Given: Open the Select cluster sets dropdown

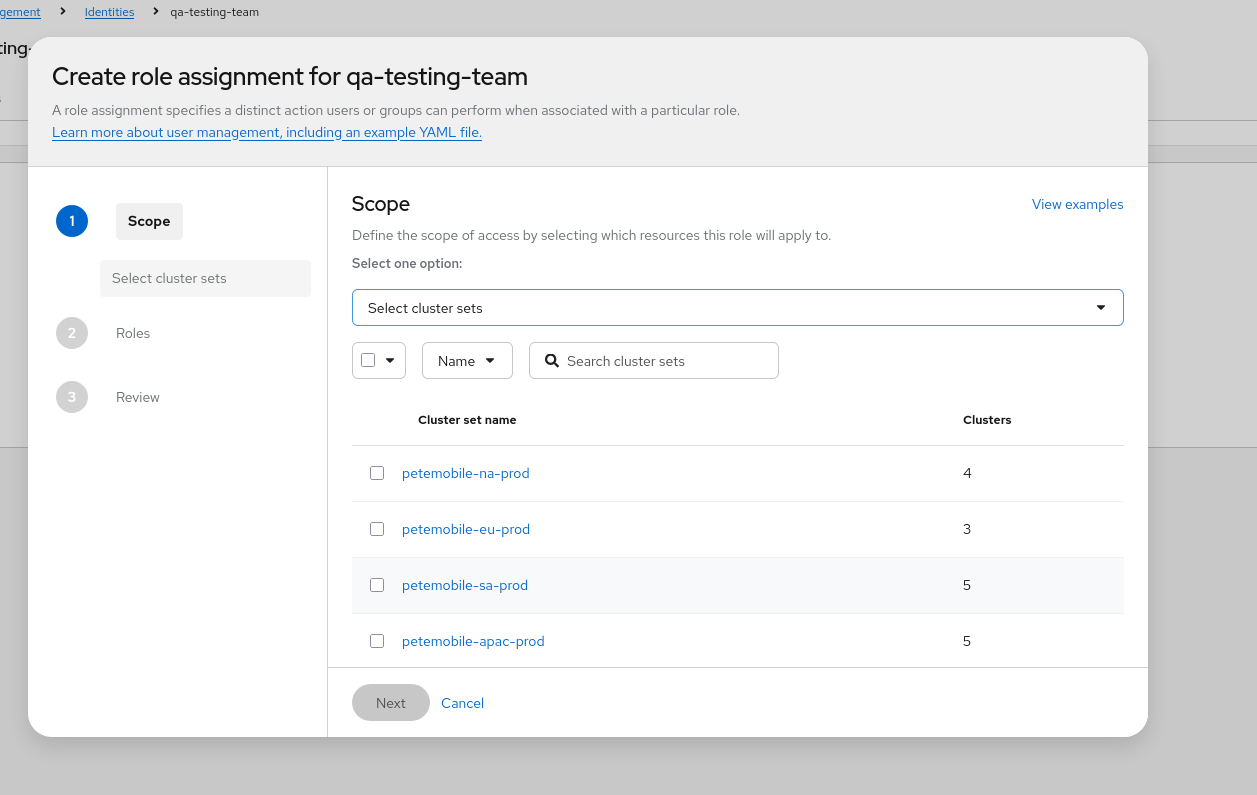Looking at the screenshot, I should point(737,308).
